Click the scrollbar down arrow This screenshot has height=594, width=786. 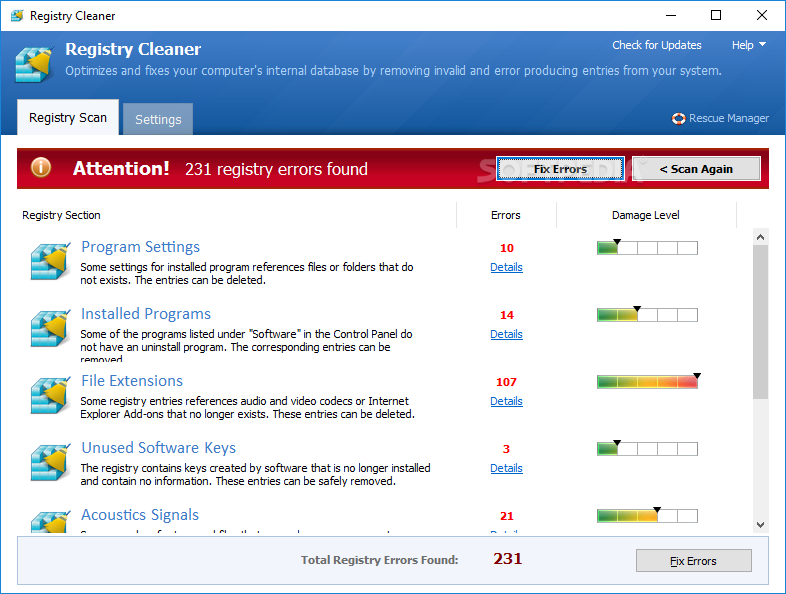click(760, 525)
